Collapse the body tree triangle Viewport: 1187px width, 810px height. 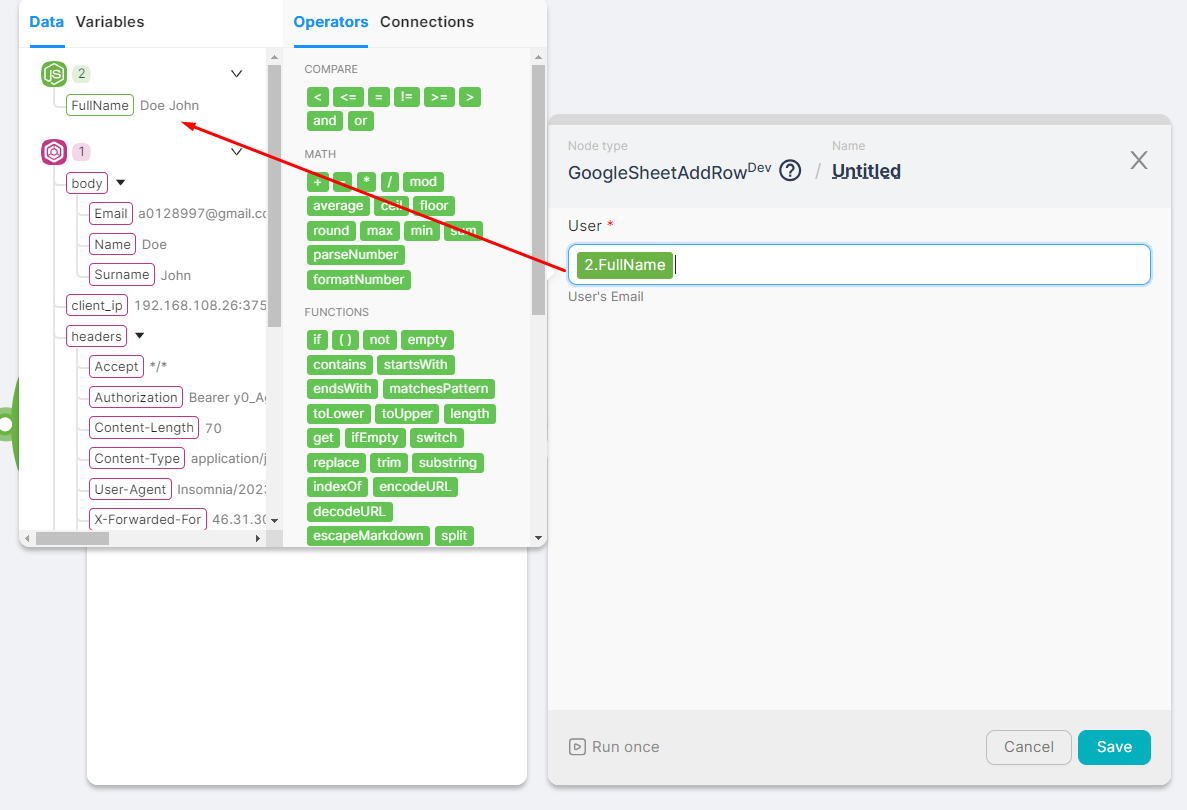(x=120, y=183)
